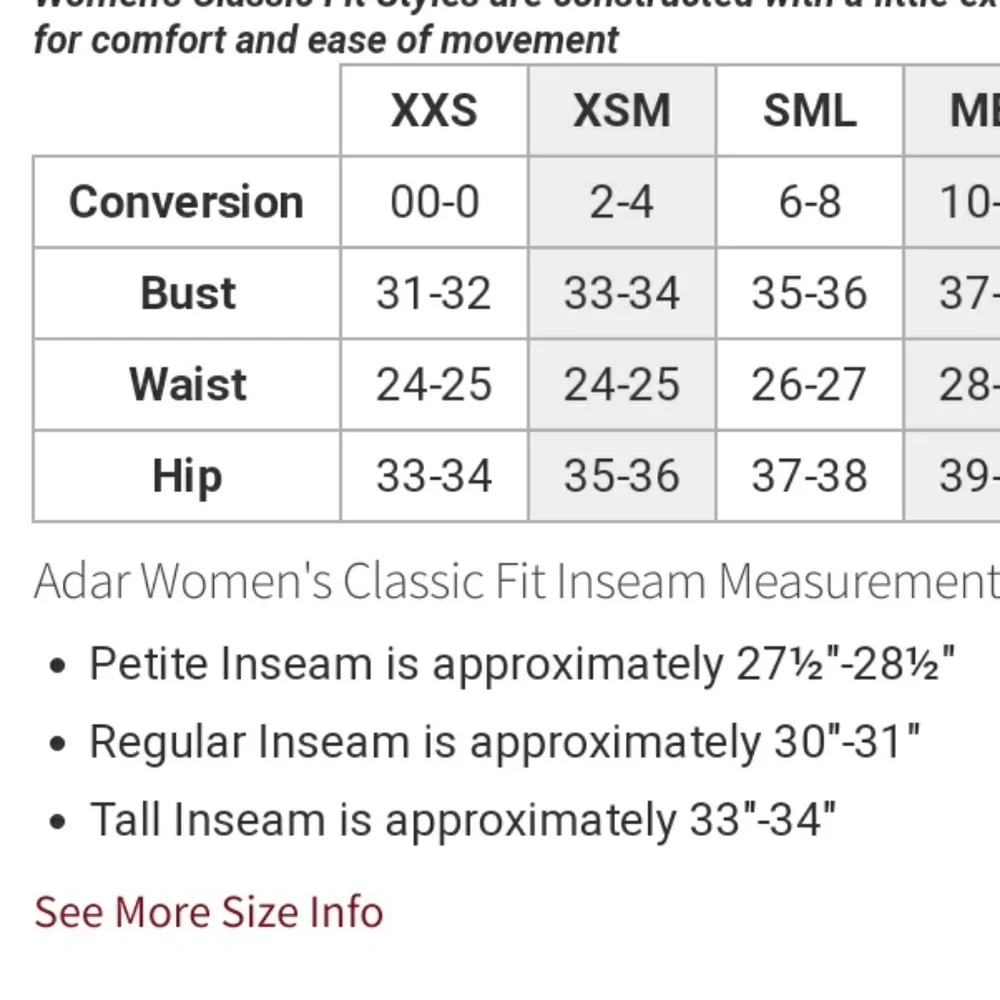This screenshot has width=1000, height=1000.
Task: Click the 35-36 bust cell under SML
Action: (x=809, y=293)
